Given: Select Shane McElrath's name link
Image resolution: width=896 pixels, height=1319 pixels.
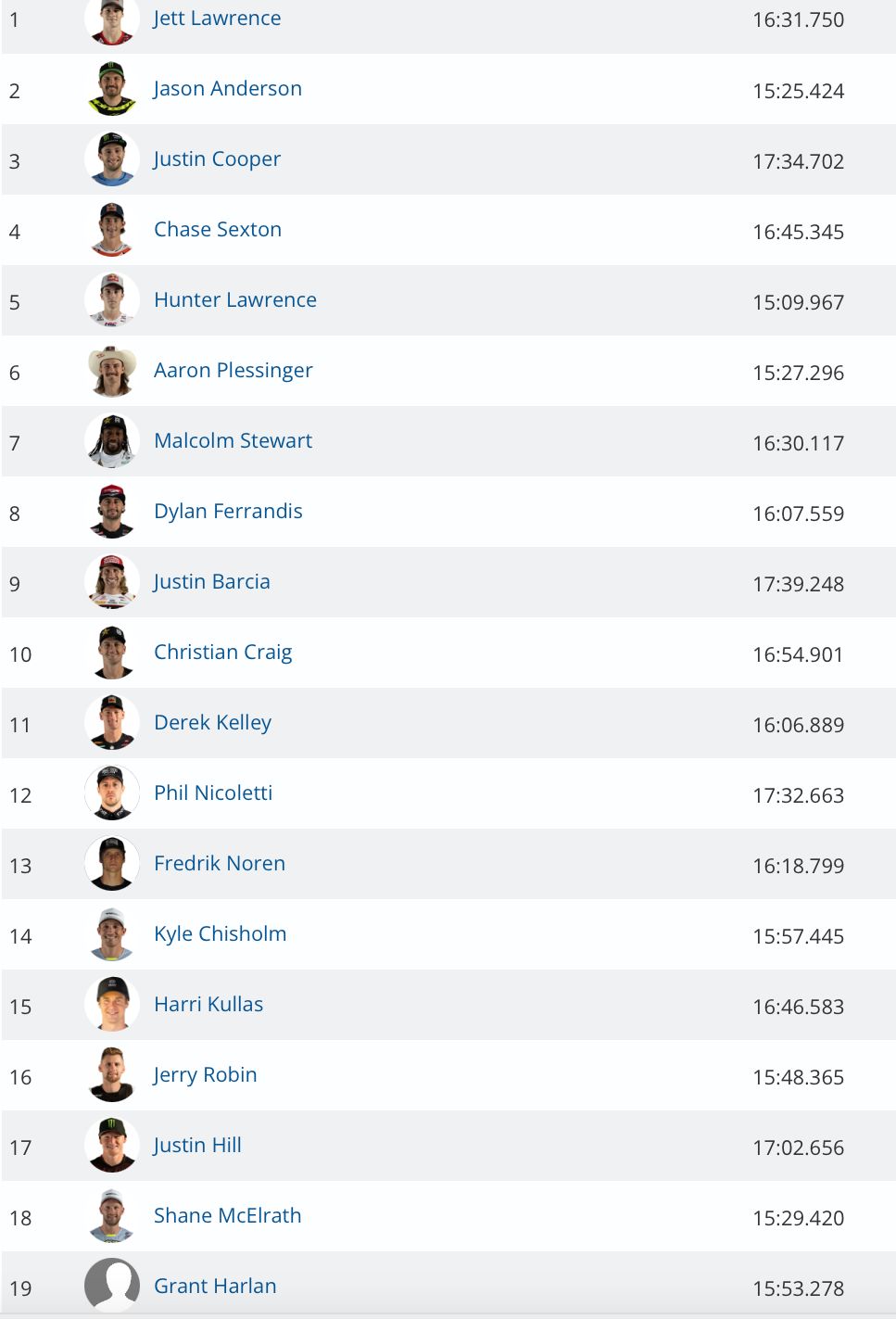Looking at the screenshot, I should click(x=228, y=1216).
